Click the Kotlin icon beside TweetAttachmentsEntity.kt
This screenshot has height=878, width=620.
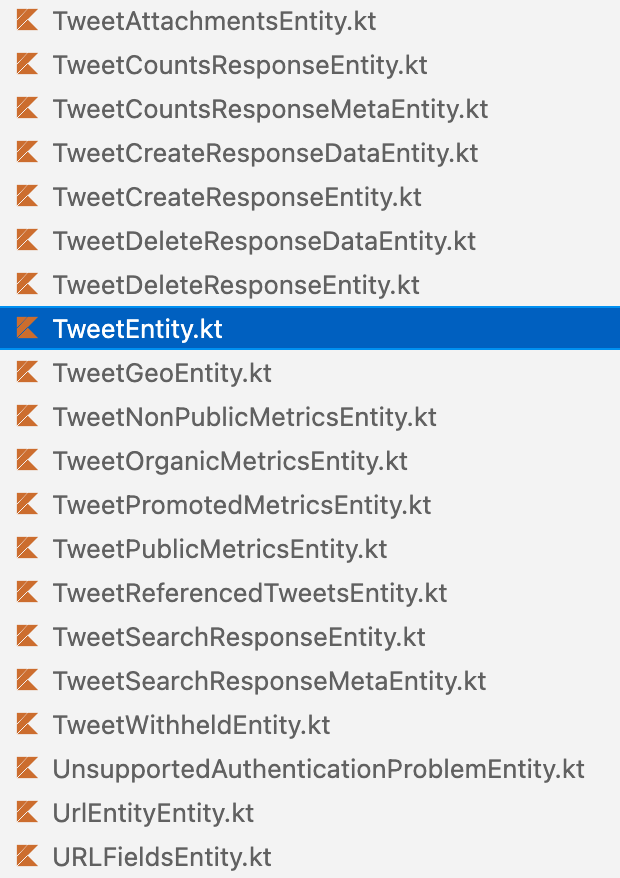(26, 20)
